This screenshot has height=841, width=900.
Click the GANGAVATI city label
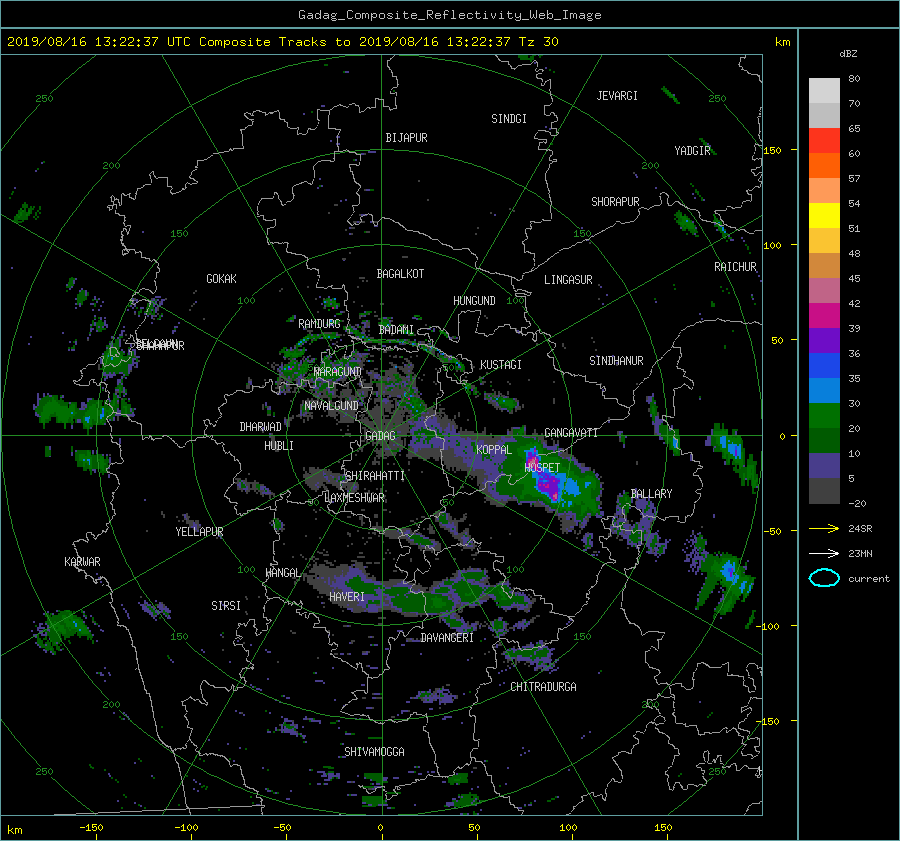pos(571,432)
